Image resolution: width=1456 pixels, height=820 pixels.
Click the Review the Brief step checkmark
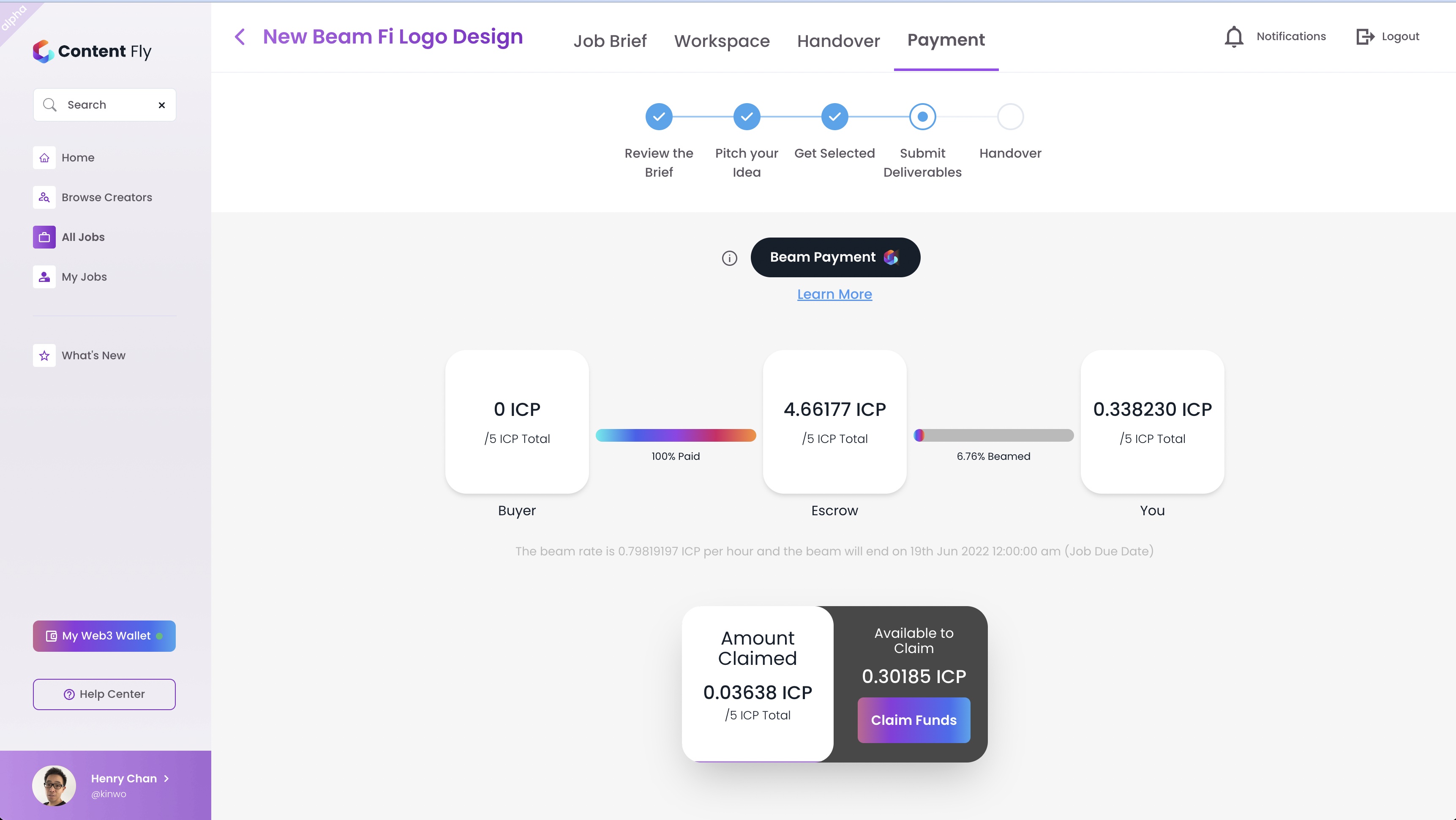[x=658, y=117]
